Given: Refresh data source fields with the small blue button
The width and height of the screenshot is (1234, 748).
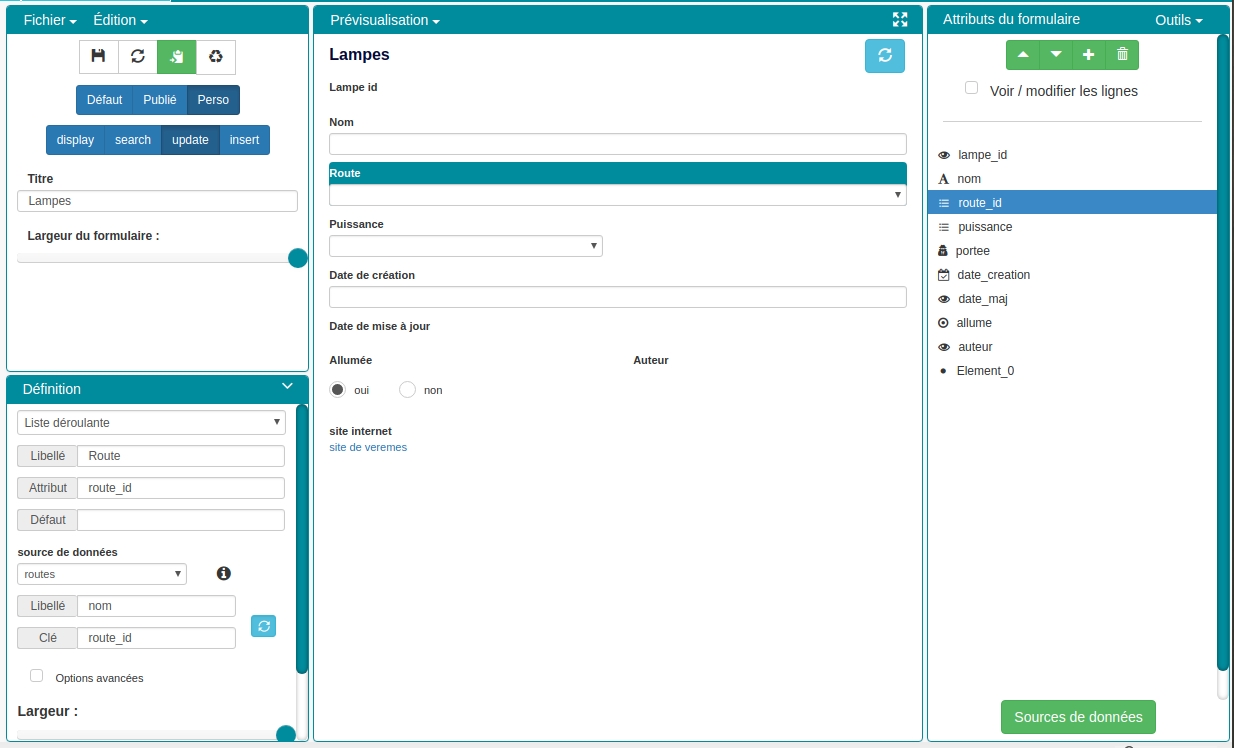Looking at the screenshot, I should [x=263, y=626].
